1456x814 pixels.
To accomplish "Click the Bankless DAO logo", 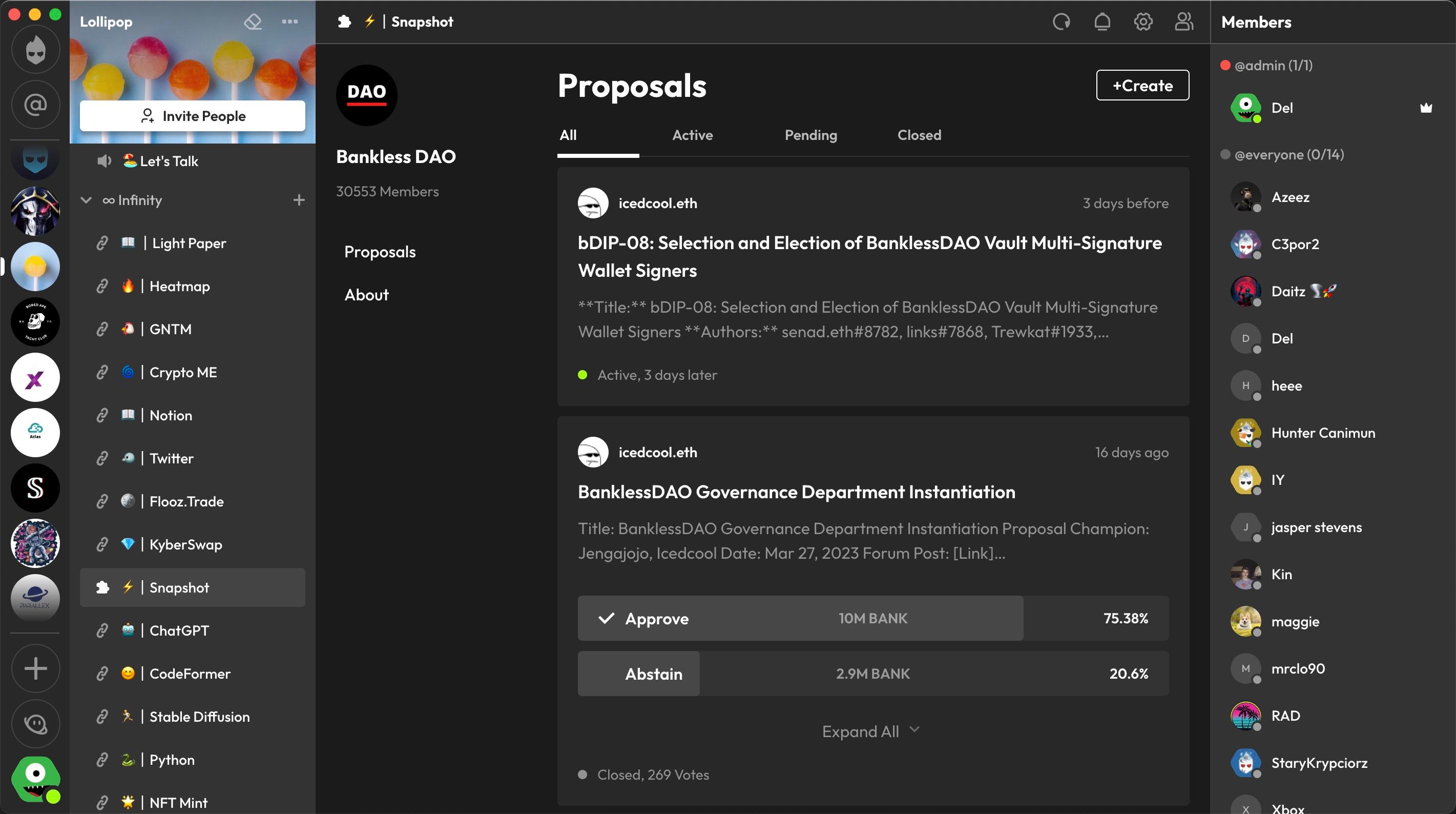I will click(x=366, y=95).
